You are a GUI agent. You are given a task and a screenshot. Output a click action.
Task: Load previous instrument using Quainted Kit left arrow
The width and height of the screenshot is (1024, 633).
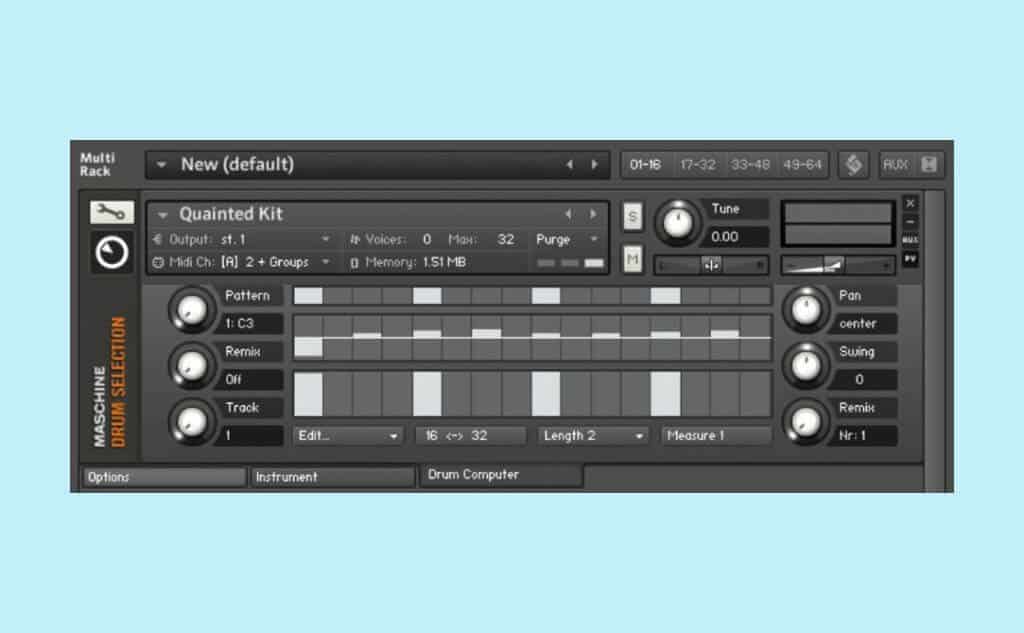coord(569,214)
